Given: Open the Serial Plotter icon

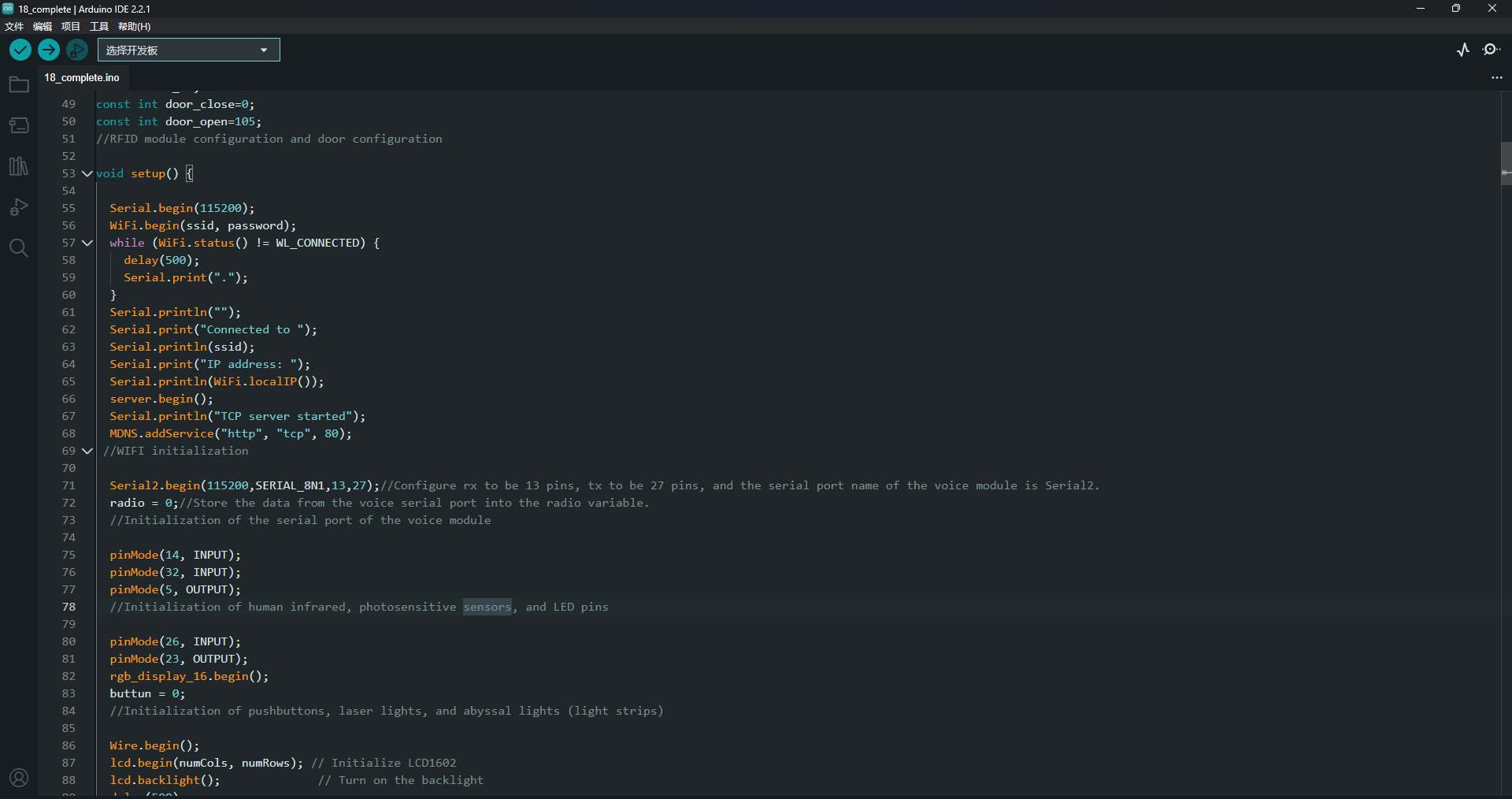Looking at the screenshot, I should coord(1463,50).
